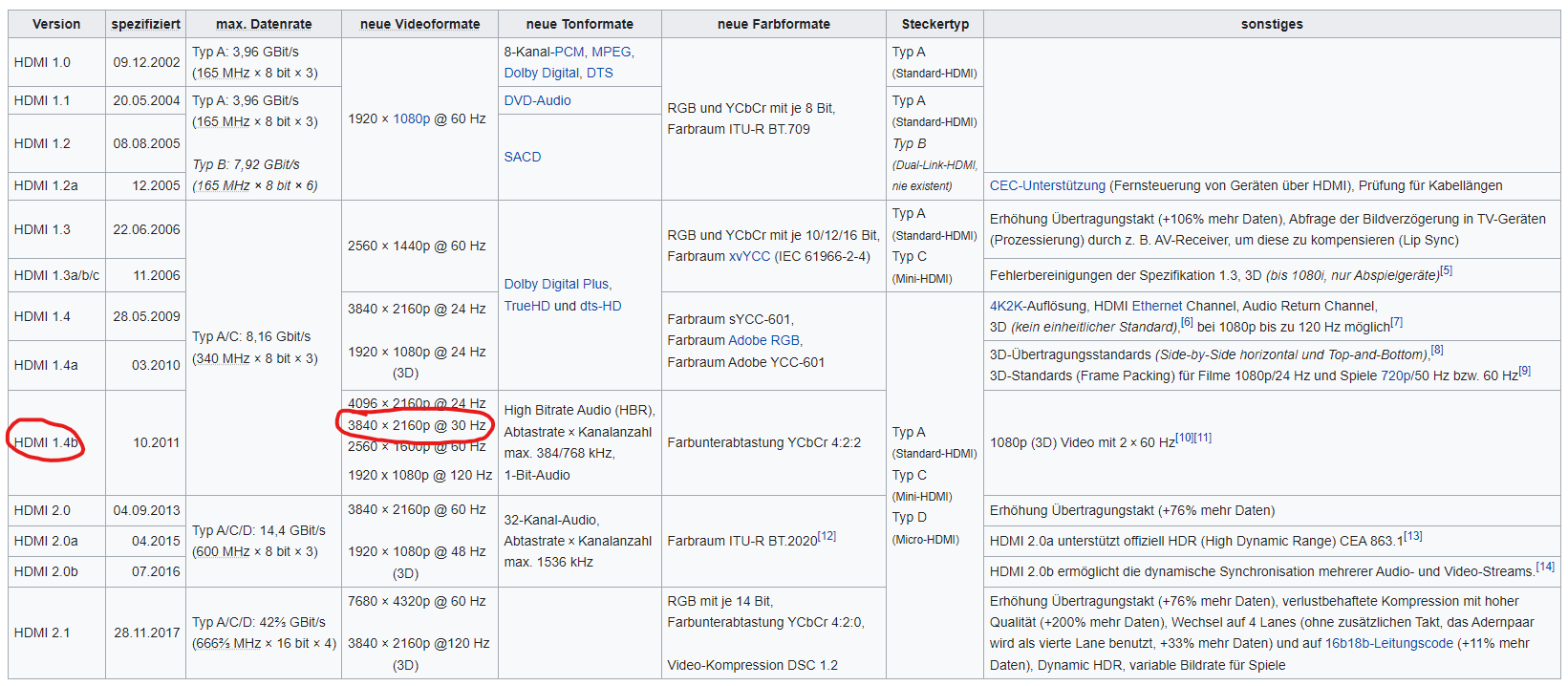Click the Video-Kompression DSC 1.2 text
The image size is (1568, 686).
(752, 665)
